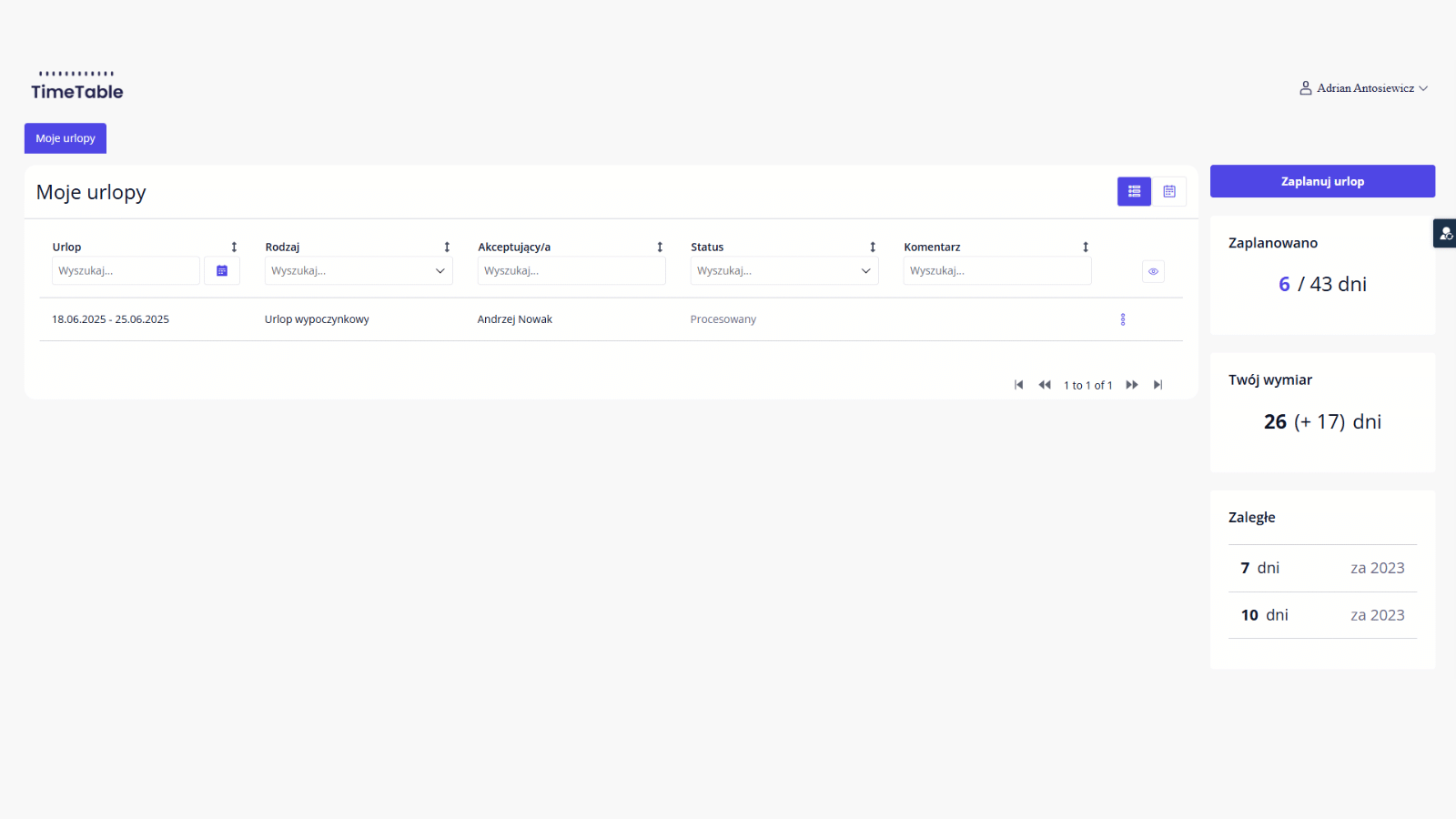Sort by the Akceptujący/a column

(660, 247)
